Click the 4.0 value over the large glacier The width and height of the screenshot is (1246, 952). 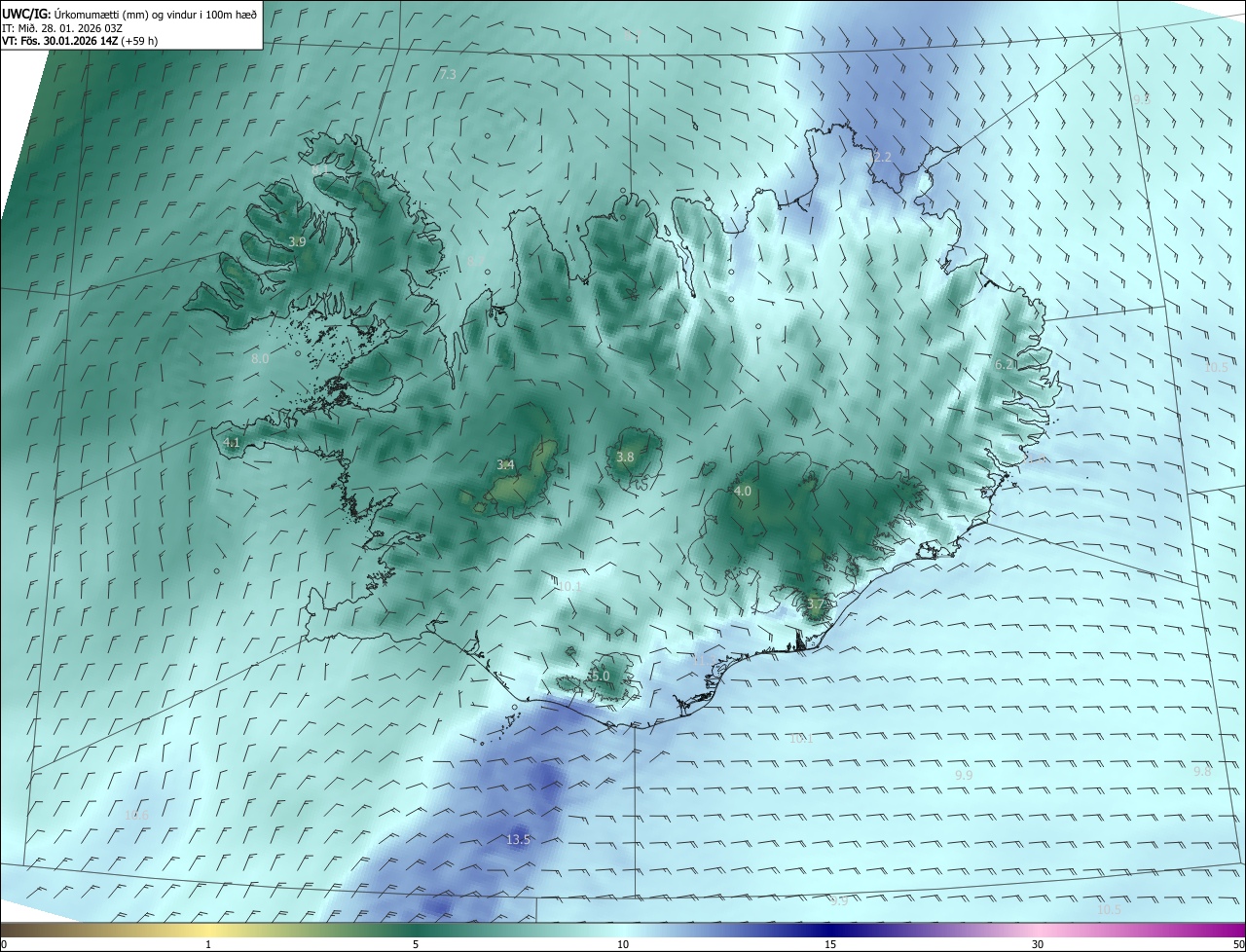(x=743, y=491)
